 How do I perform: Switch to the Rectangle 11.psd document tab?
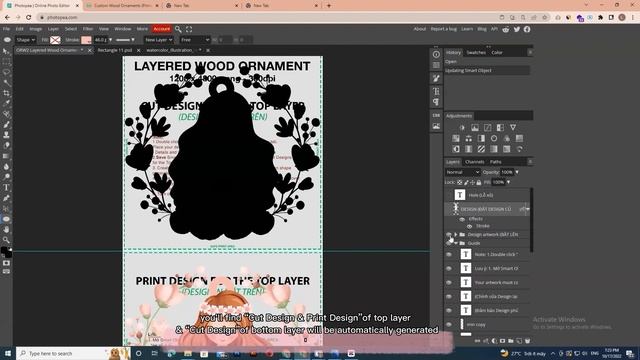tap(115, 50)
